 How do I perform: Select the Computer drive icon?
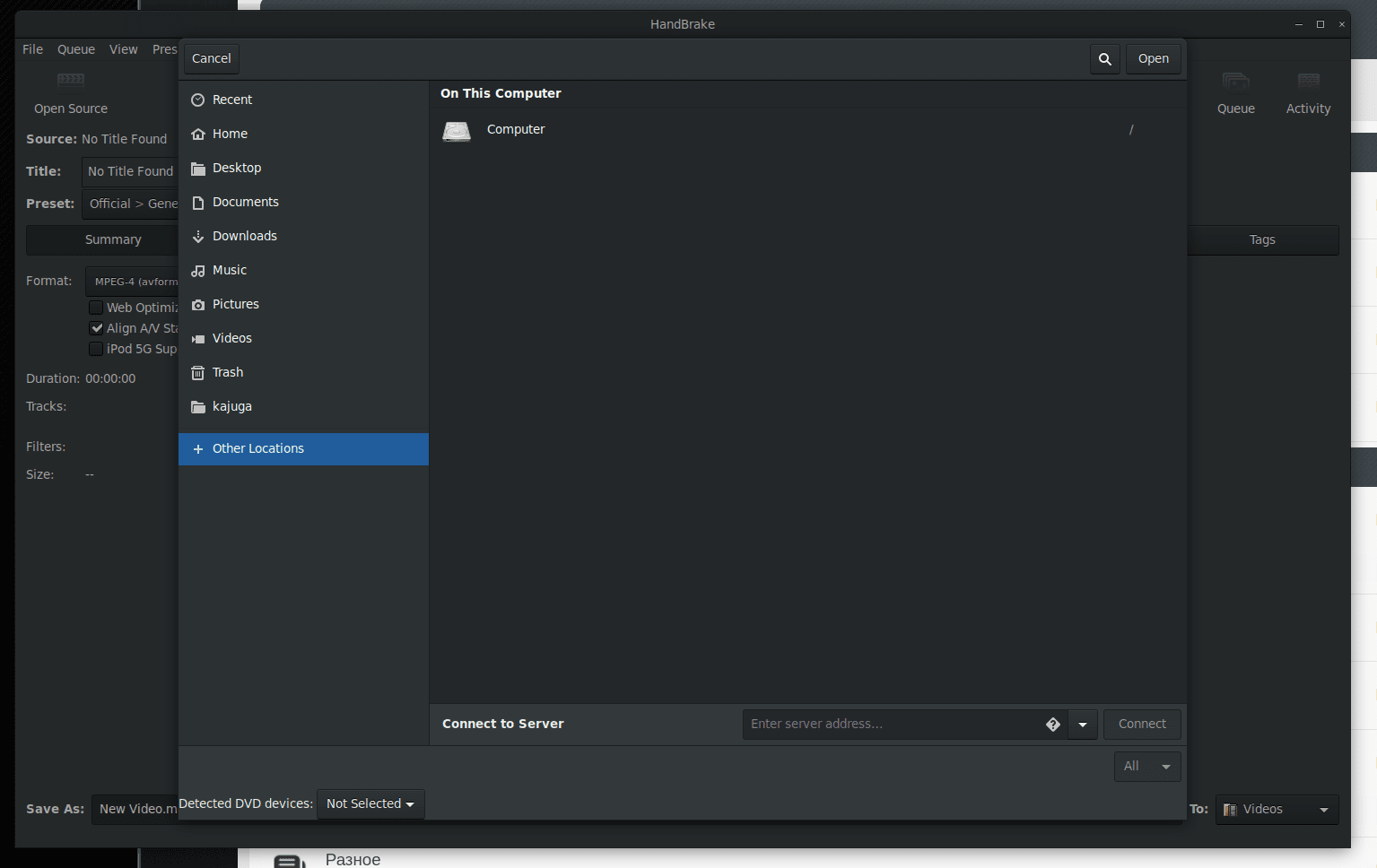(x=457, y=131)
